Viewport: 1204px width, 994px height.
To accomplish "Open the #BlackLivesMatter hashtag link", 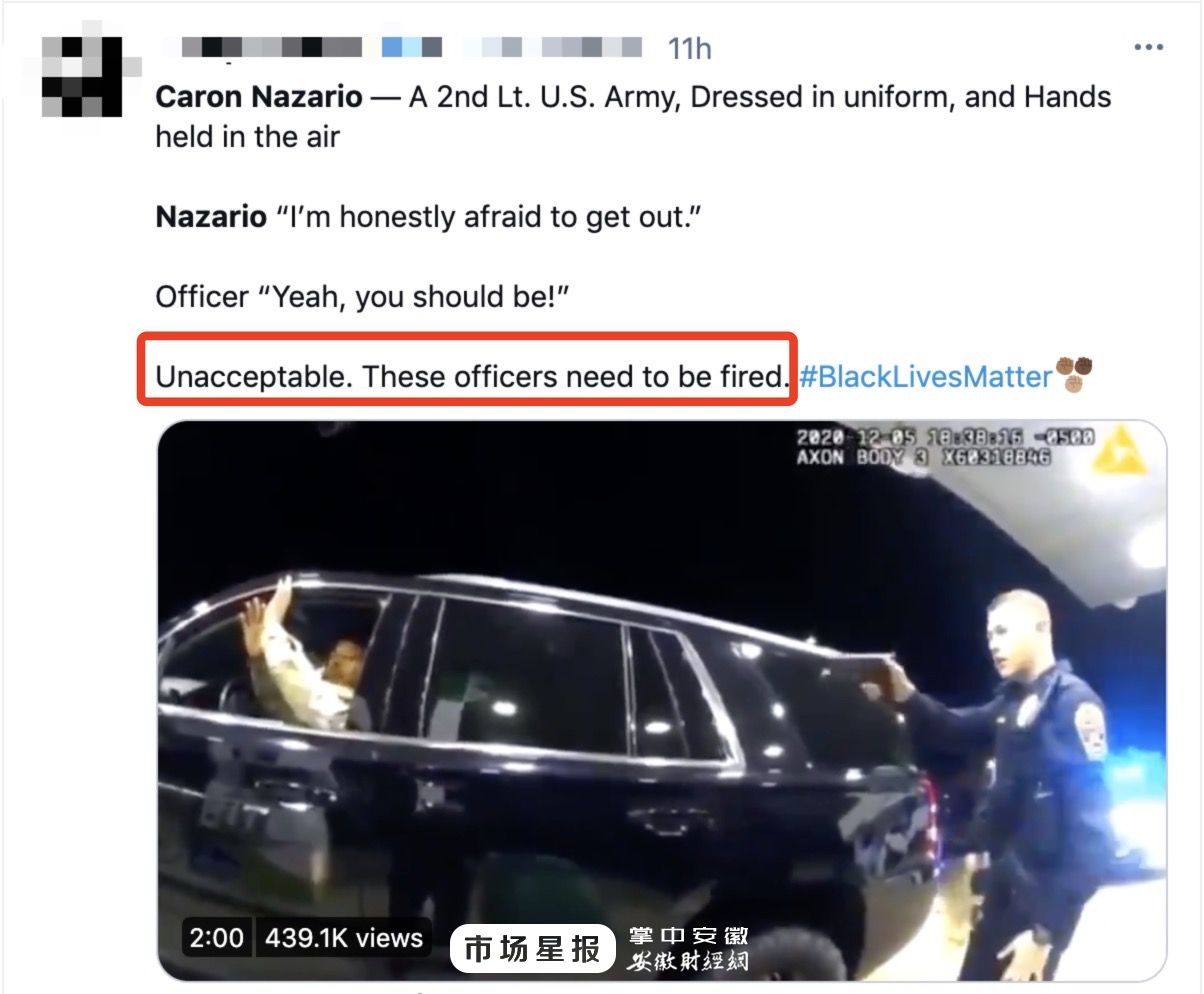I will pos(925,376).
